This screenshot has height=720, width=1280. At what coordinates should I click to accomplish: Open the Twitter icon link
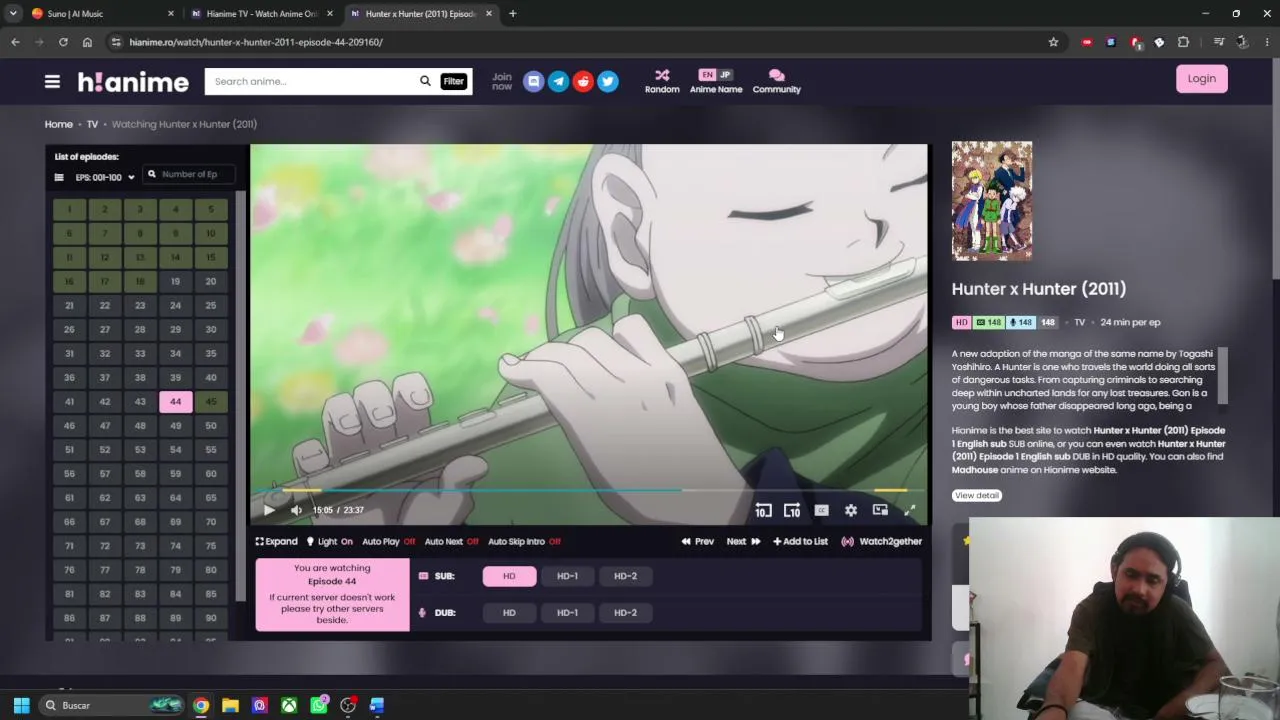click(608, 81)
